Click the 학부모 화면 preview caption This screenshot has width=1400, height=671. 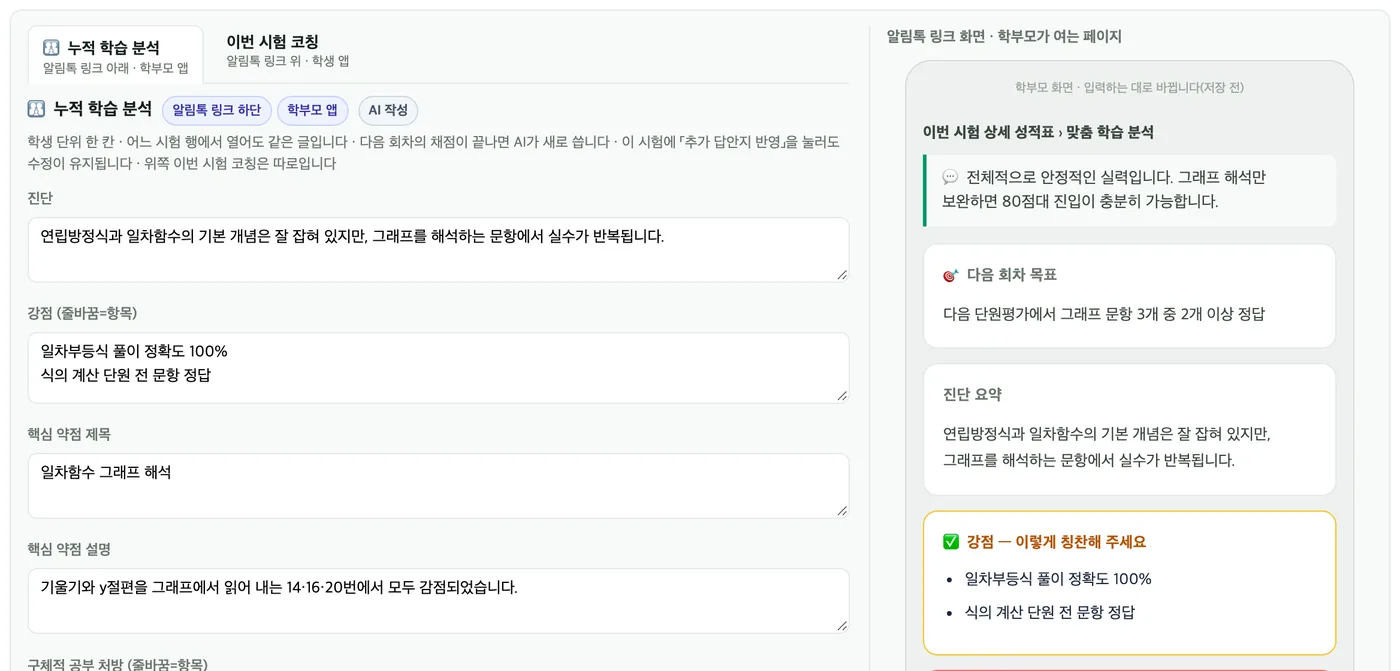coord(1129,88)
